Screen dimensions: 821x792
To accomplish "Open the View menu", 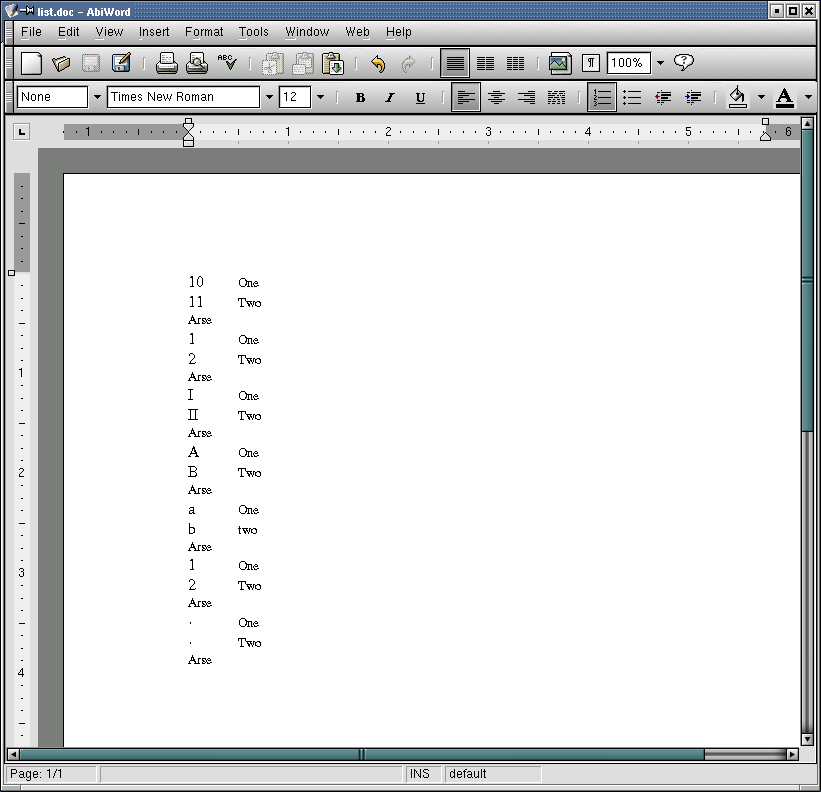I will click(109, 32).
